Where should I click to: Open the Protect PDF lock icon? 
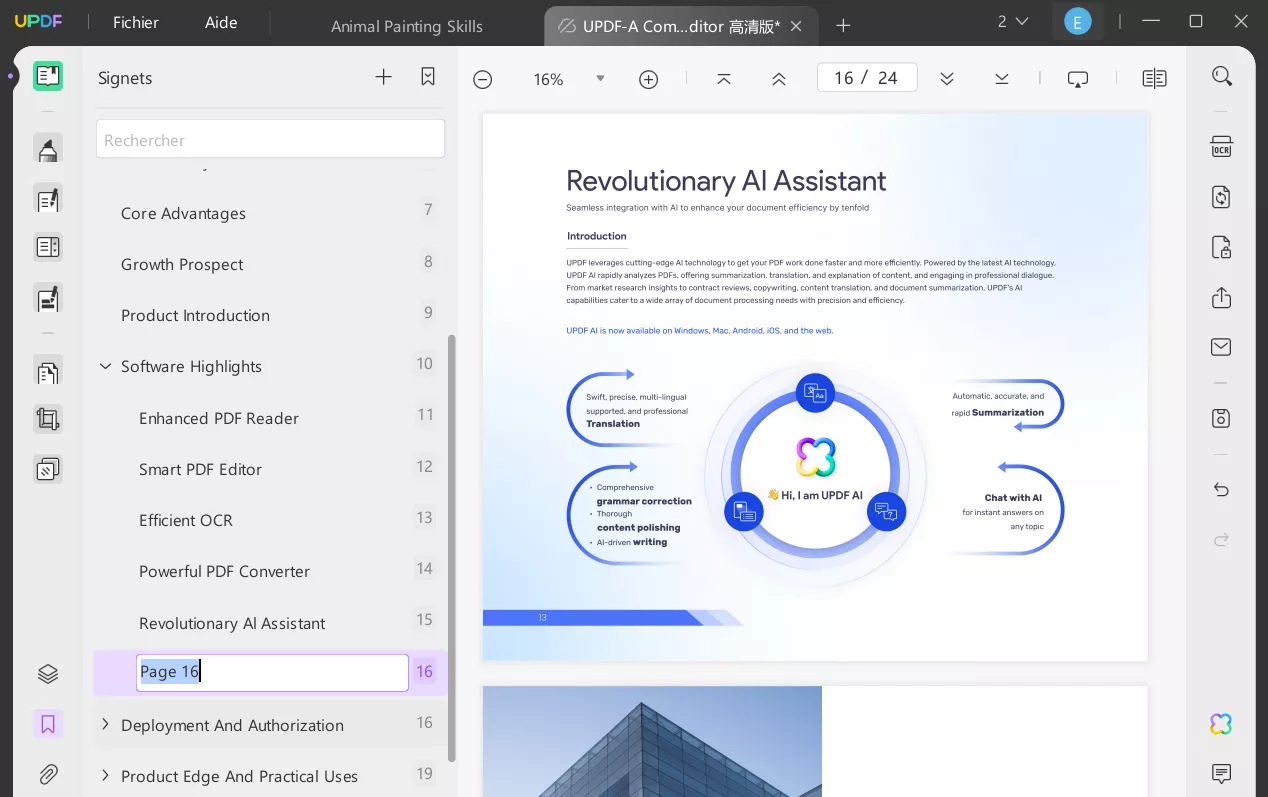(x=1221, y=247)
